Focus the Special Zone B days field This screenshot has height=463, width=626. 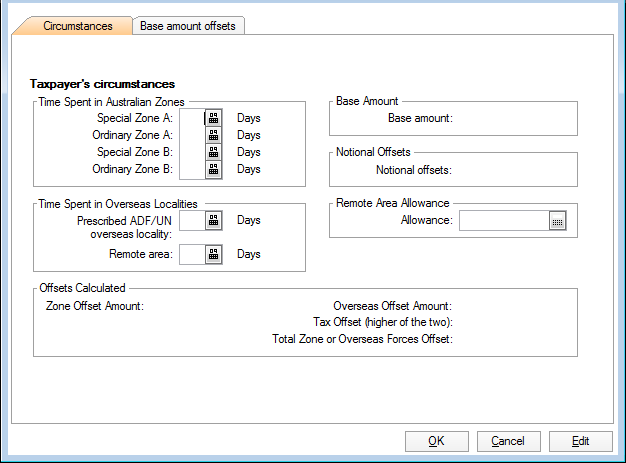pyautogui.click(x=191, y=152)
